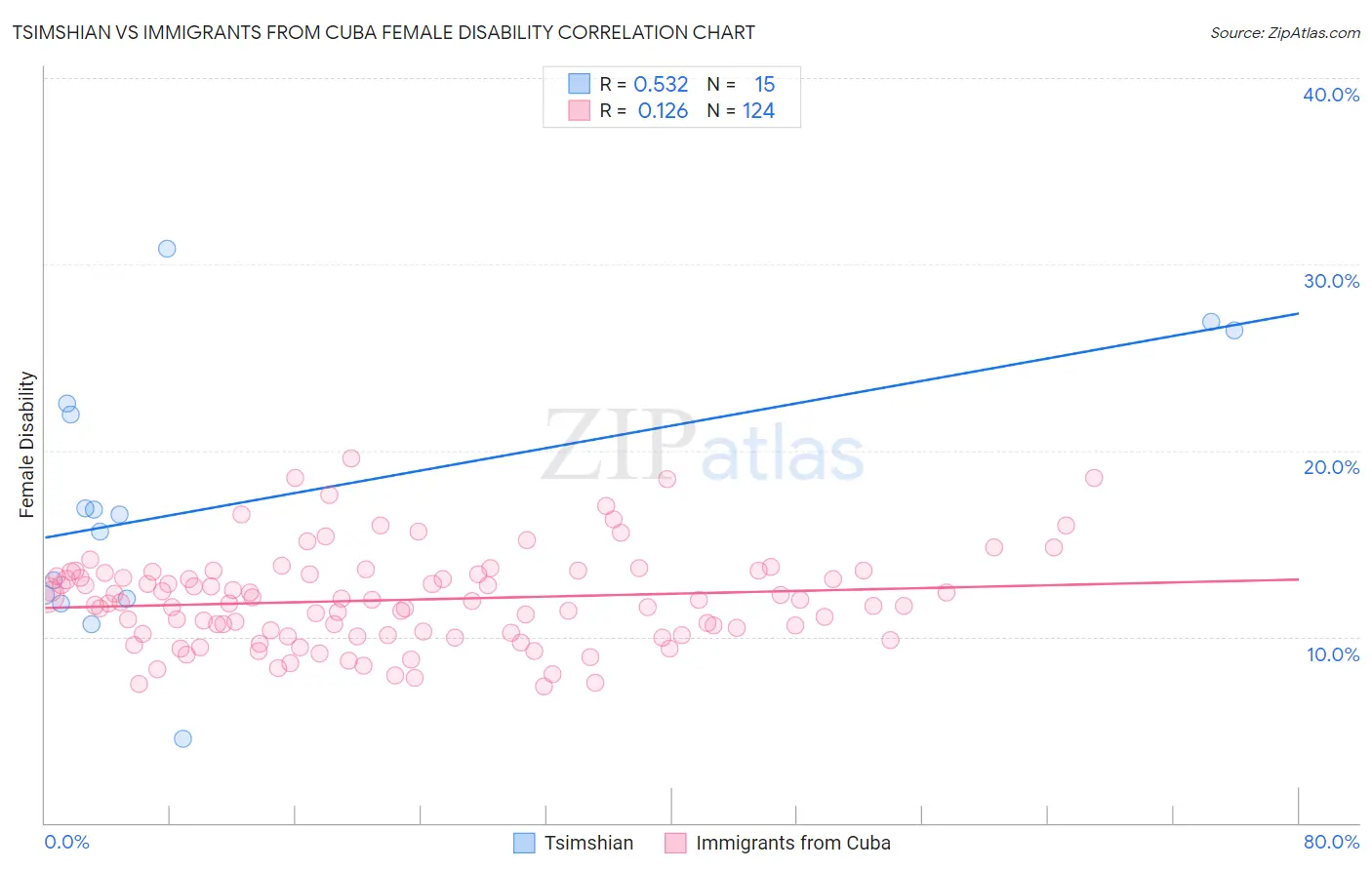Screen dimensions: 1372x870
Task: Click the blue swatch beside R = 0.532
Action: click(x=580, y=84)
